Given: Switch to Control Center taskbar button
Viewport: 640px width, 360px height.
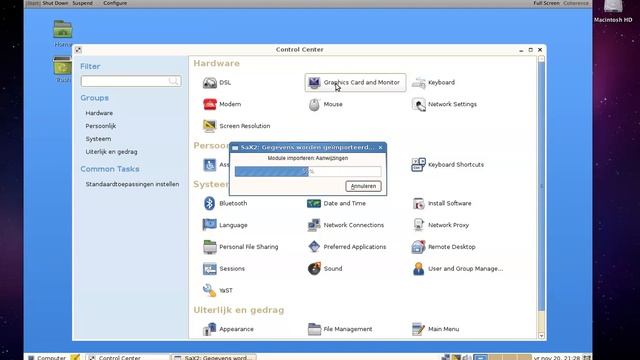Looking at the screenshot, I should [127, 358].
